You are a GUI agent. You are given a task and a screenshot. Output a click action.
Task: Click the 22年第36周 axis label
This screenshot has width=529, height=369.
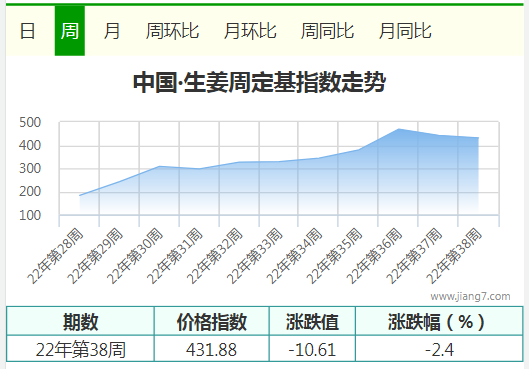pyautogui.click(x=374, y=256)
